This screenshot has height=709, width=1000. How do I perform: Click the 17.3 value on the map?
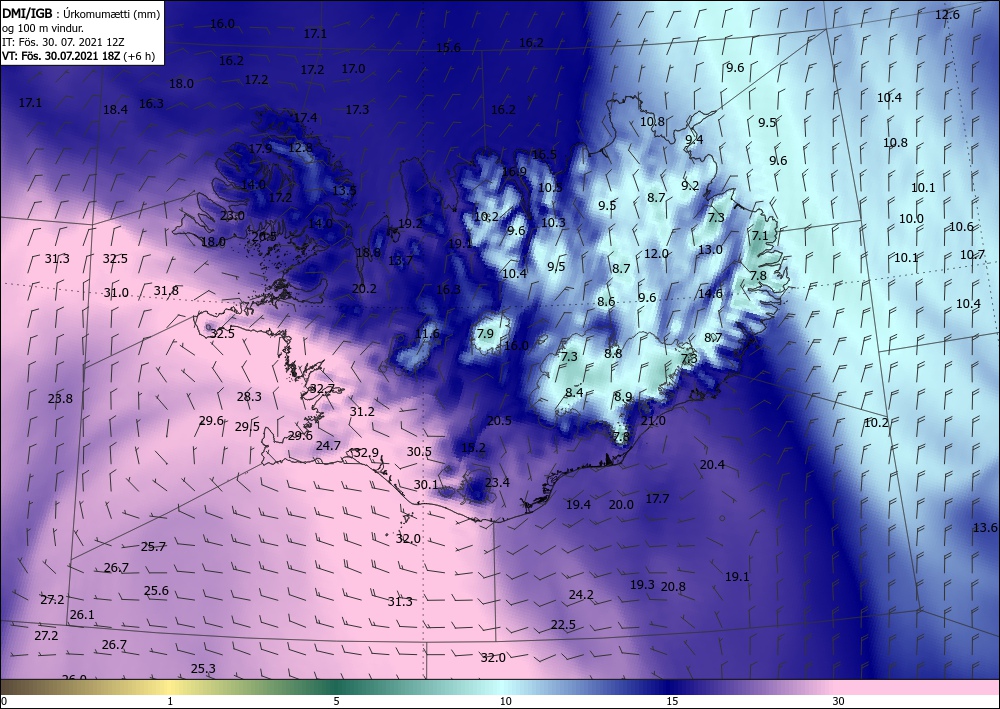click(x=357, y=110)
